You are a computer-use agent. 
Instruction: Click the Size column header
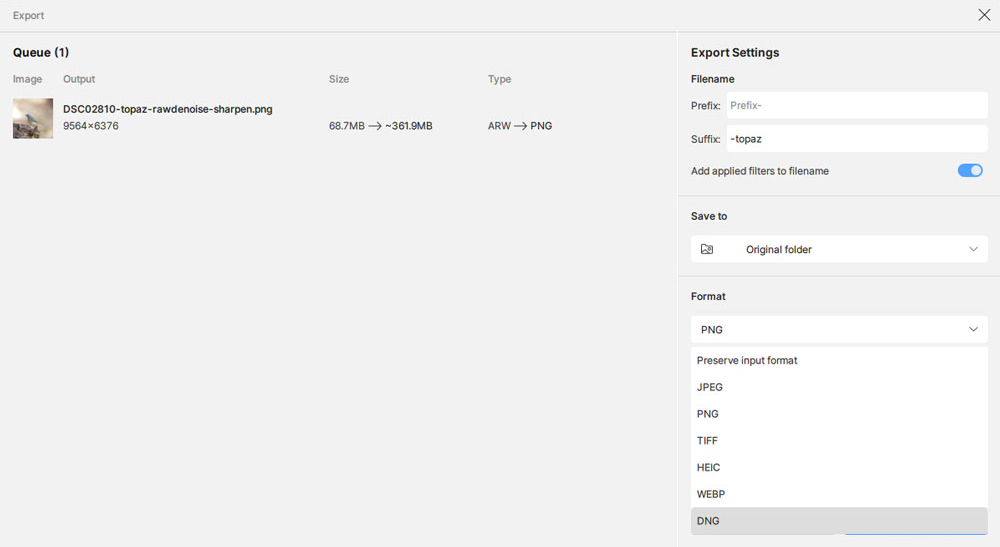339,79
